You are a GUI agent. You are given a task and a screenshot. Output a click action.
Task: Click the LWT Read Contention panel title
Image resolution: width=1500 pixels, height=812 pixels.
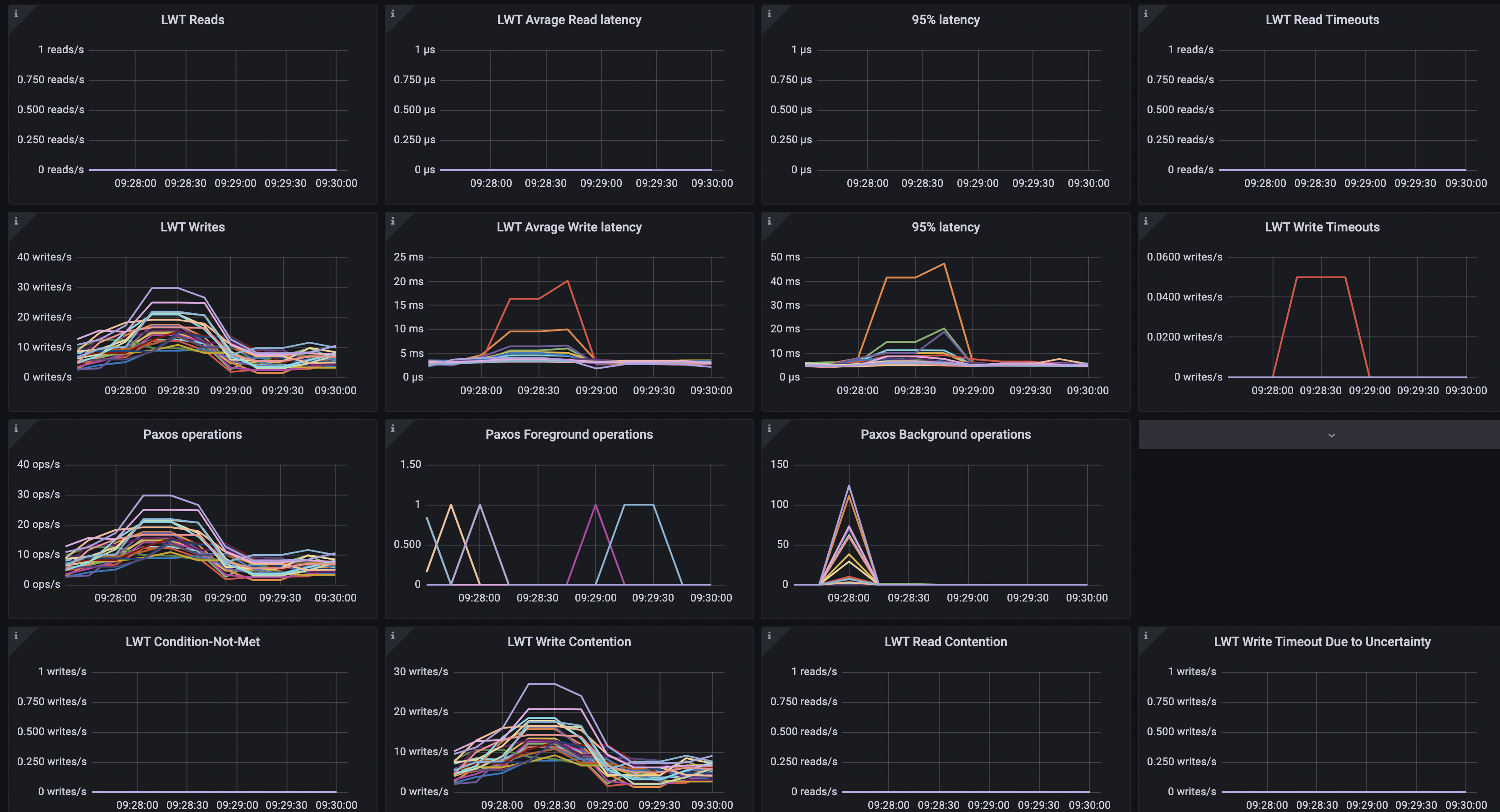(946, 642)
